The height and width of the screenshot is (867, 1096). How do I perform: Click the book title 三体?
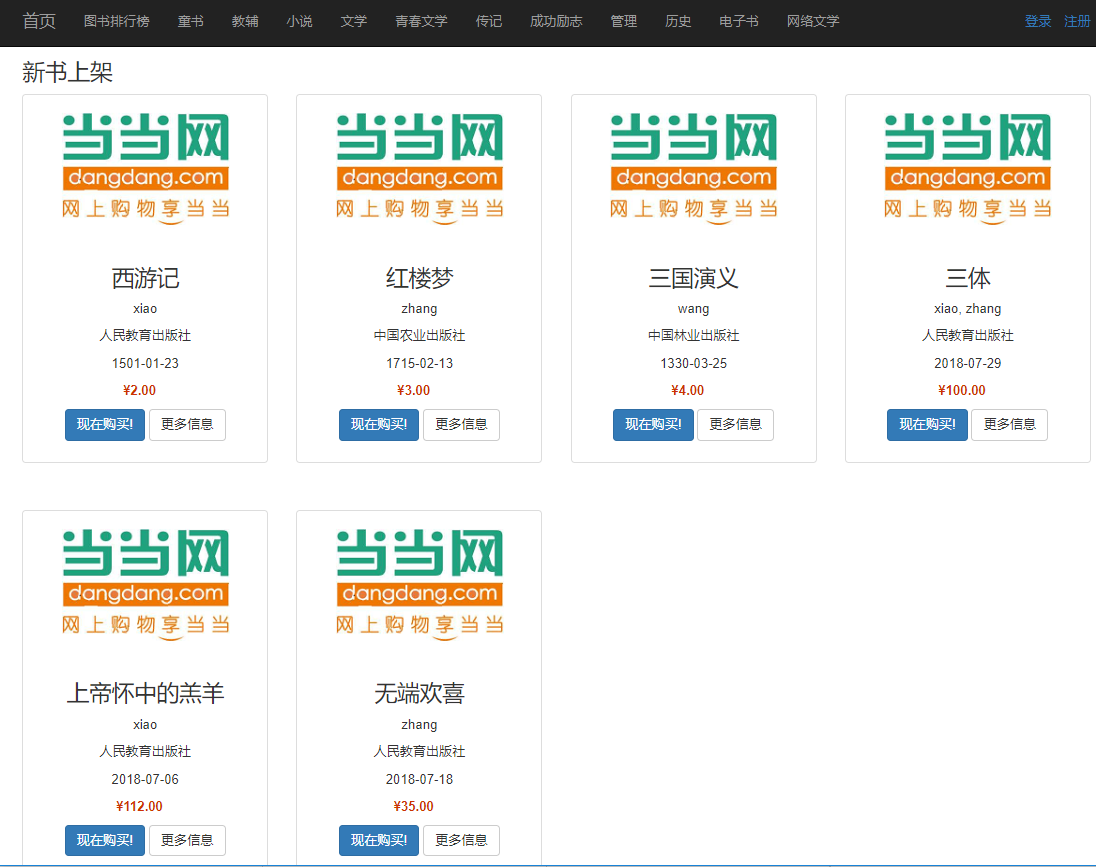967,278
